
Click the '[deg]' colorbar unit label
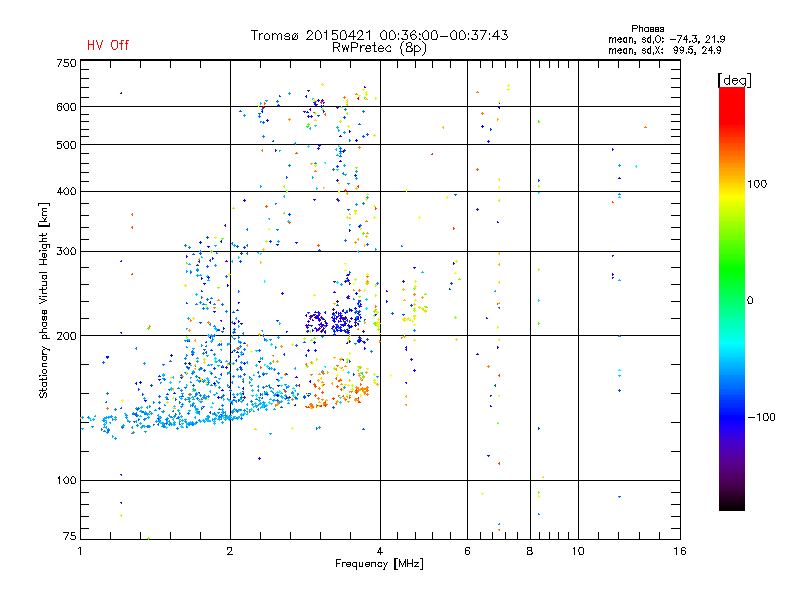pyautogui.click(x=734, y=80)
